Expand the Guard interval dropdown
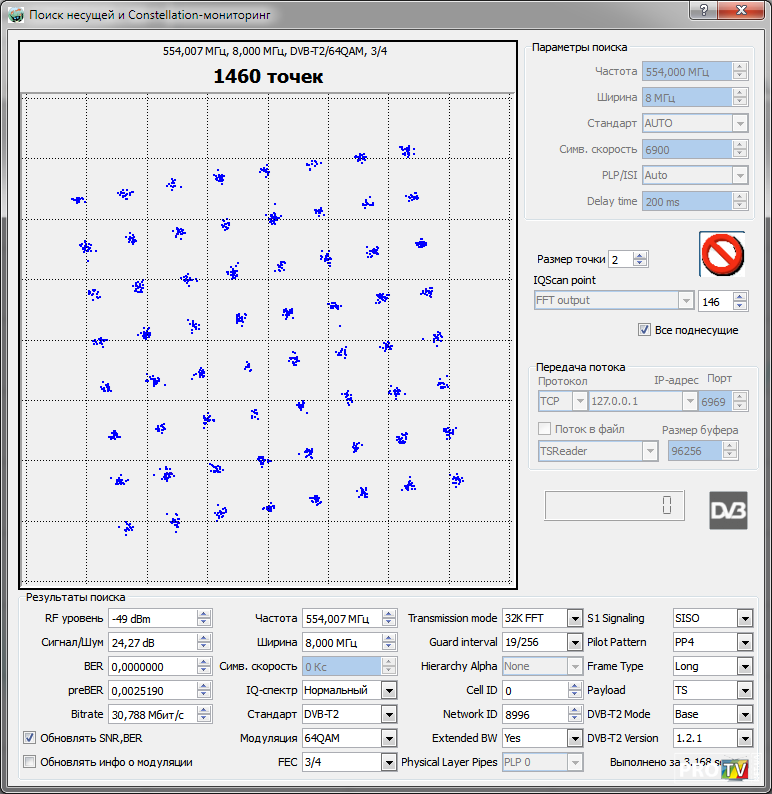The height and width of the screenshot is (794, 772). tap(574, 642)
